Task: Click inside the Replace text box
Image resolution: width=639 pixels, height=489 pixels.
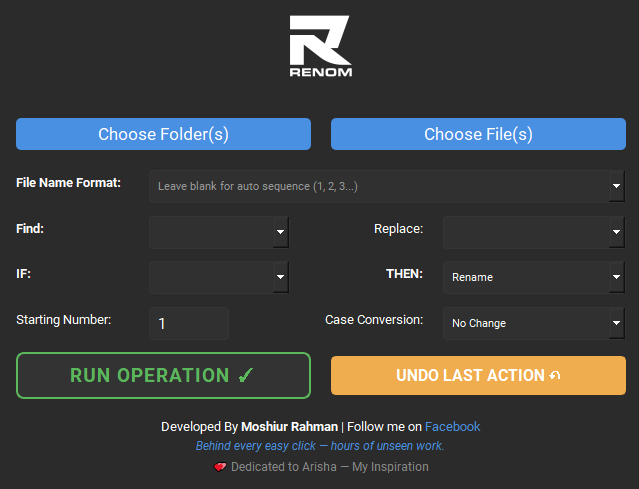Action: click(525, 232)
